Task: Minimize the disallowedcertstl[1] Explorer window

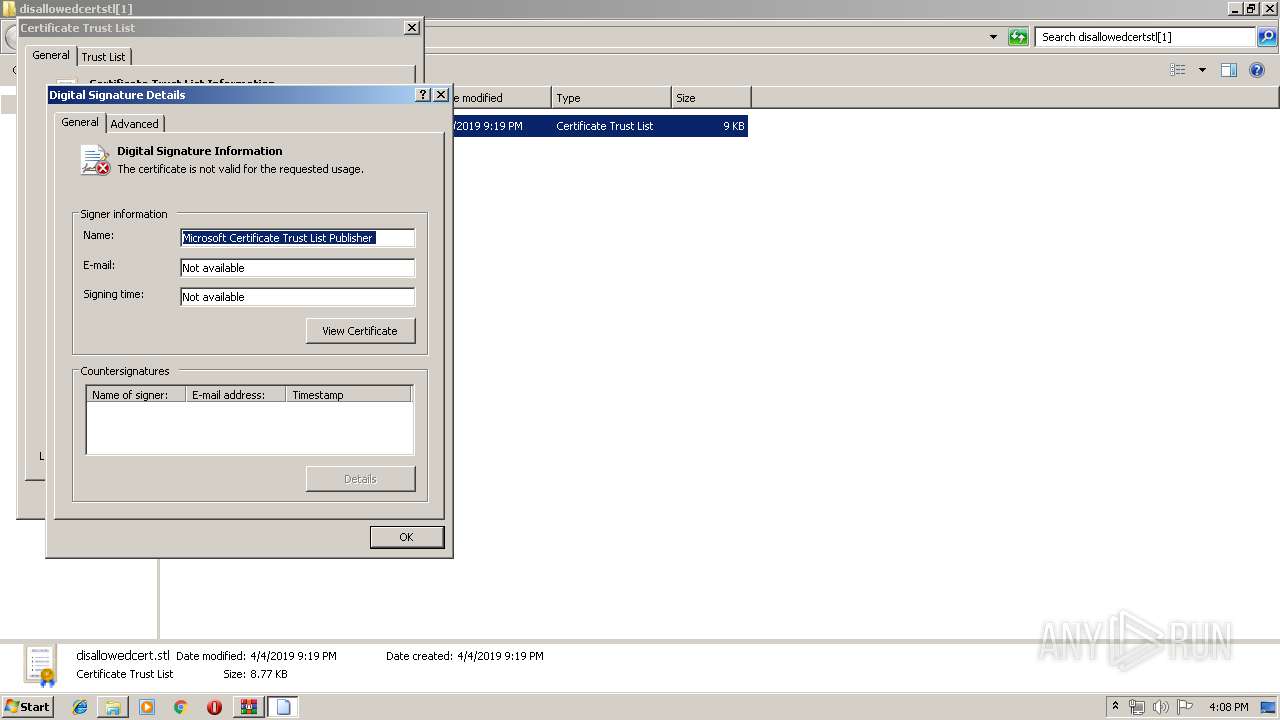Action: click(1236, 9)
